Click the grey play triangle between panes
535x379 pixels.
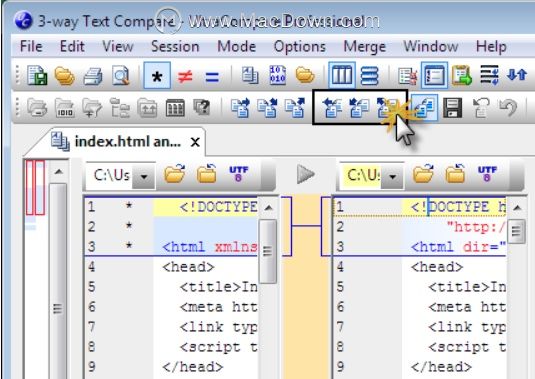click(305, 174)
